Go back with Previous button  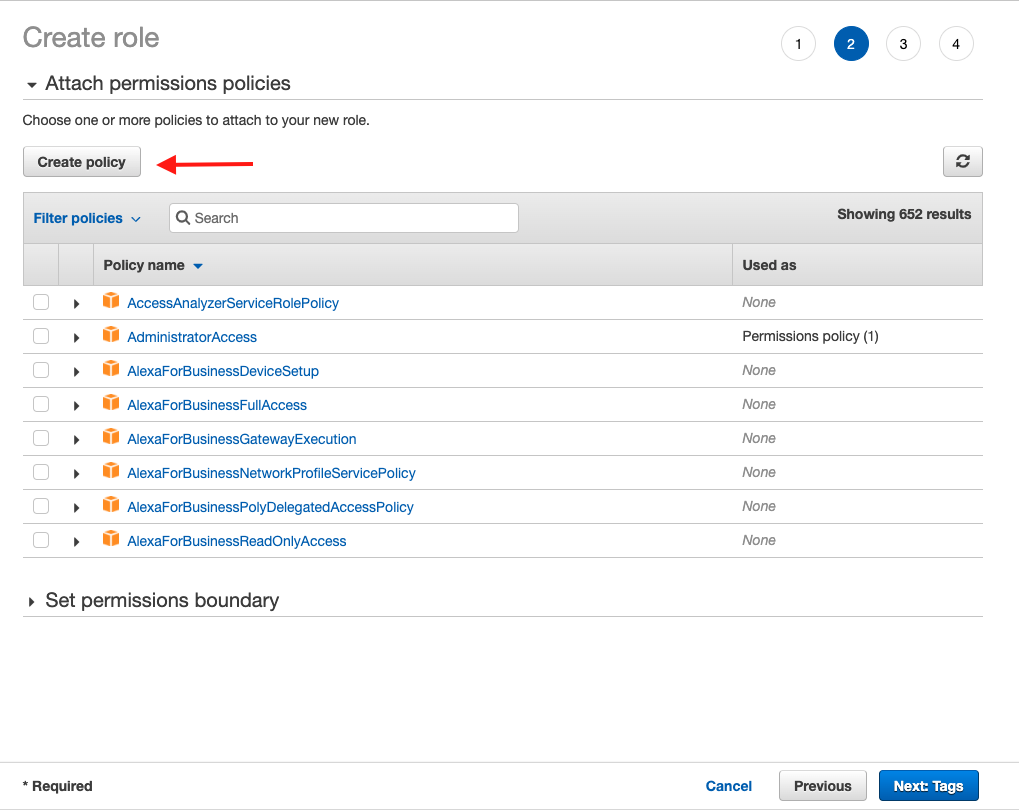tap(822, 786)
